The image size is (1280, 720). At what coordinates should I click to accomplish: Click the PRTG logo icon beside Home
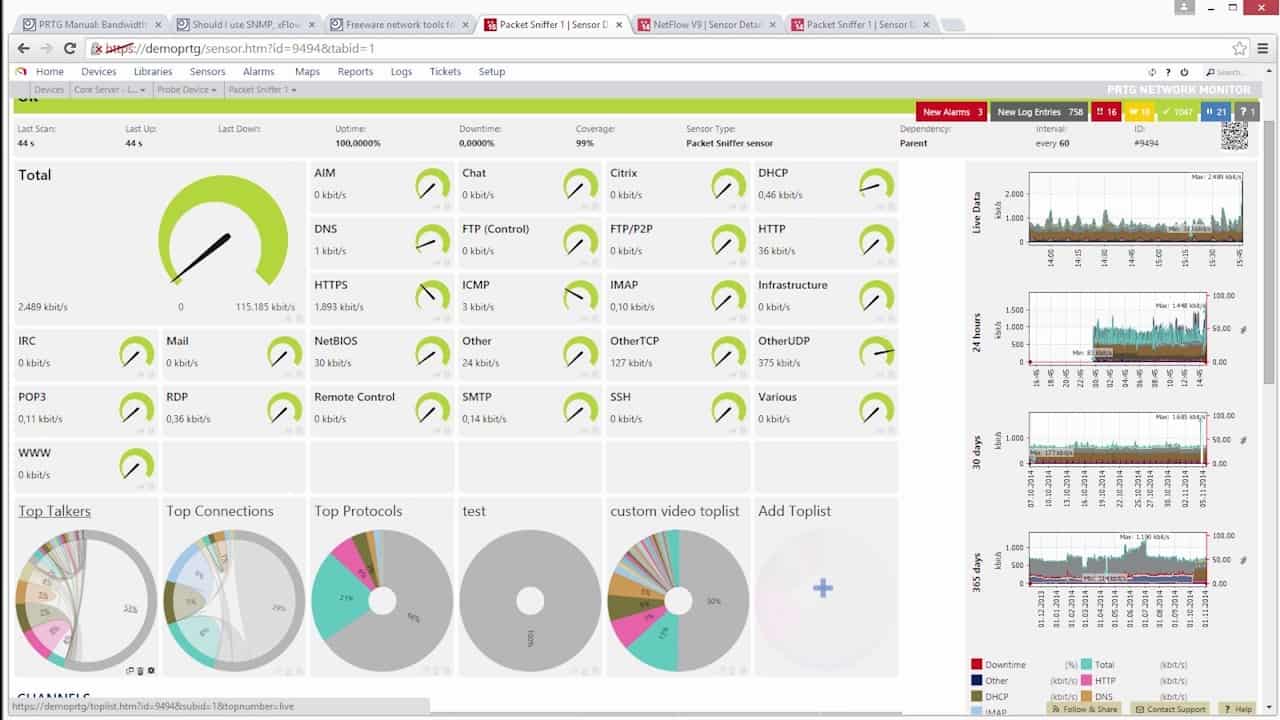[x=21, y=71]
